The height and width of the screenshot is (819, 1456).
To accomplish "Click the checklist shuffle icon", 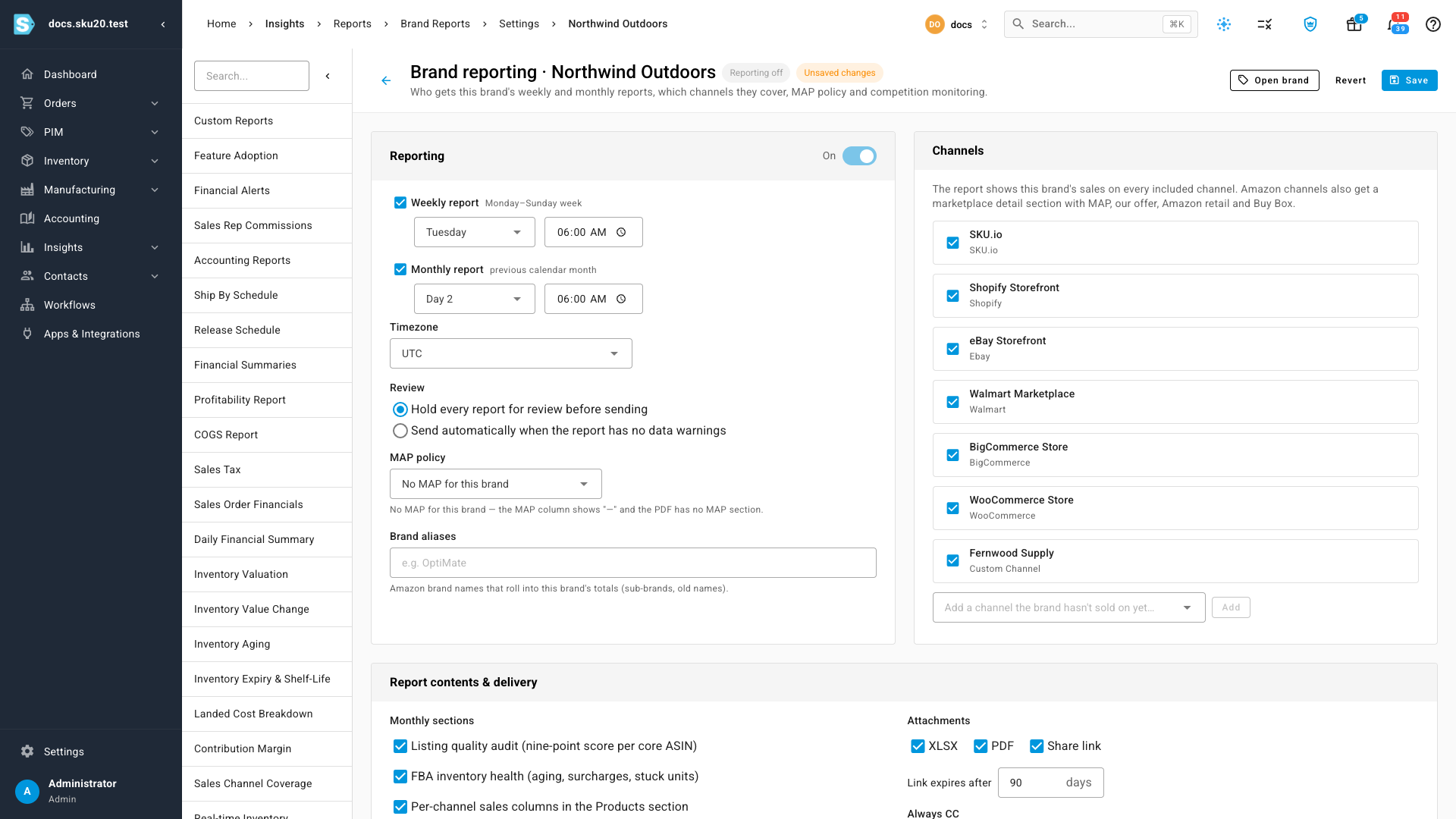I will pos(1264,24).
